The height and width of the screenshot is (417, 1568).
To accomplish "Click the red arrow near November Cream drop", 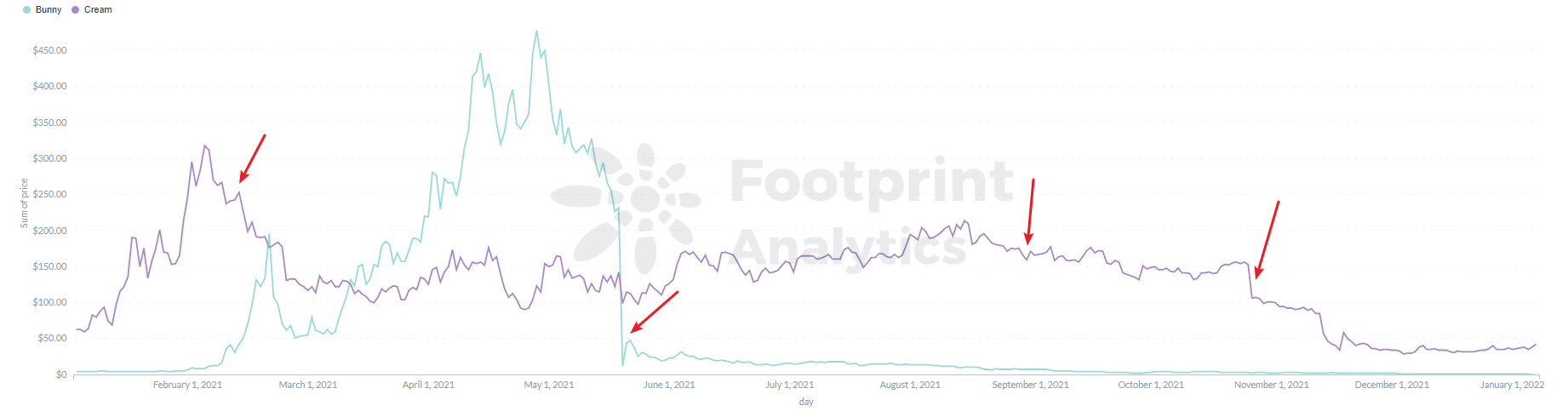I will [1268, 239].
